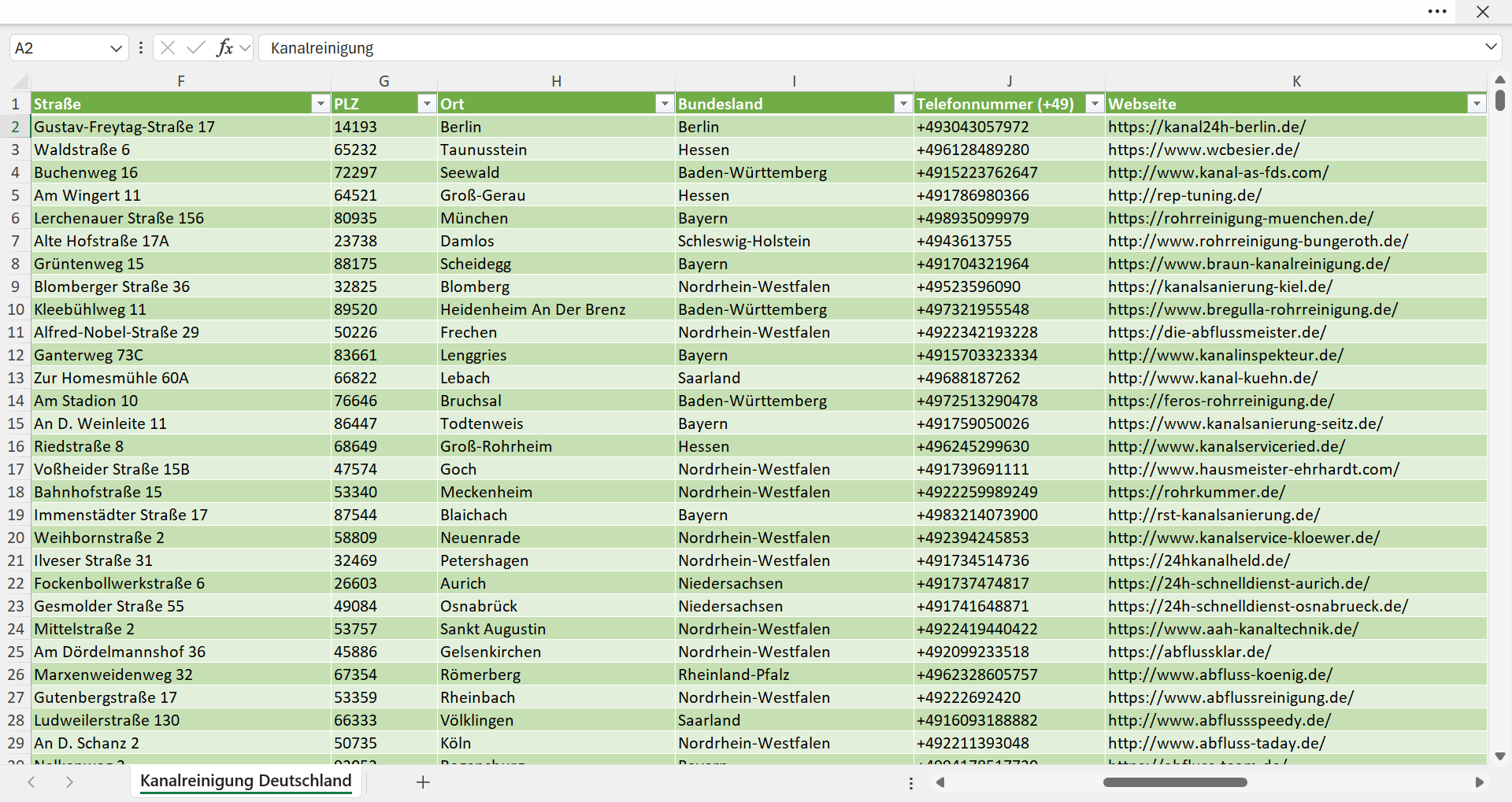Open the three-dots more options menu
Image resolution: width=1512 pixels, height=802 pixels.
pos(1437,12)
